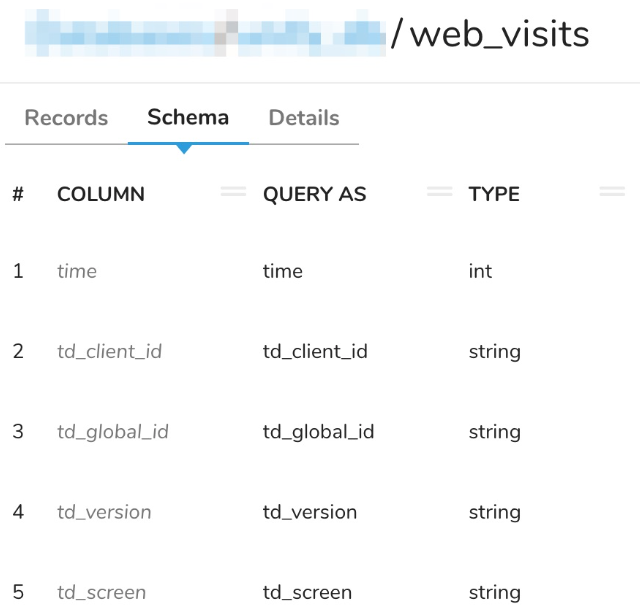Click the QUERY AS header resize handle
641x613 pixels.
coord(439,192)
